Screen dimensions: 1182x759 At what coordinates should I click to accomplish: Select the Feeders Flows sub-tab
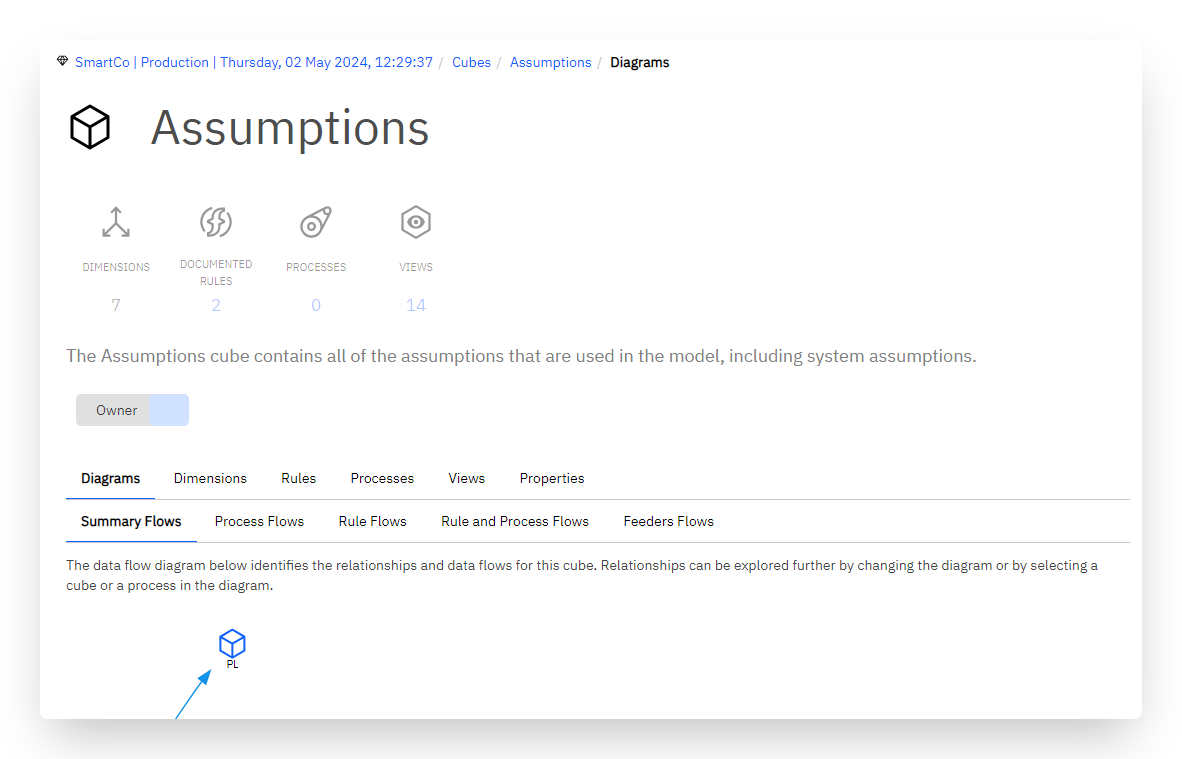tap(669, 522)
